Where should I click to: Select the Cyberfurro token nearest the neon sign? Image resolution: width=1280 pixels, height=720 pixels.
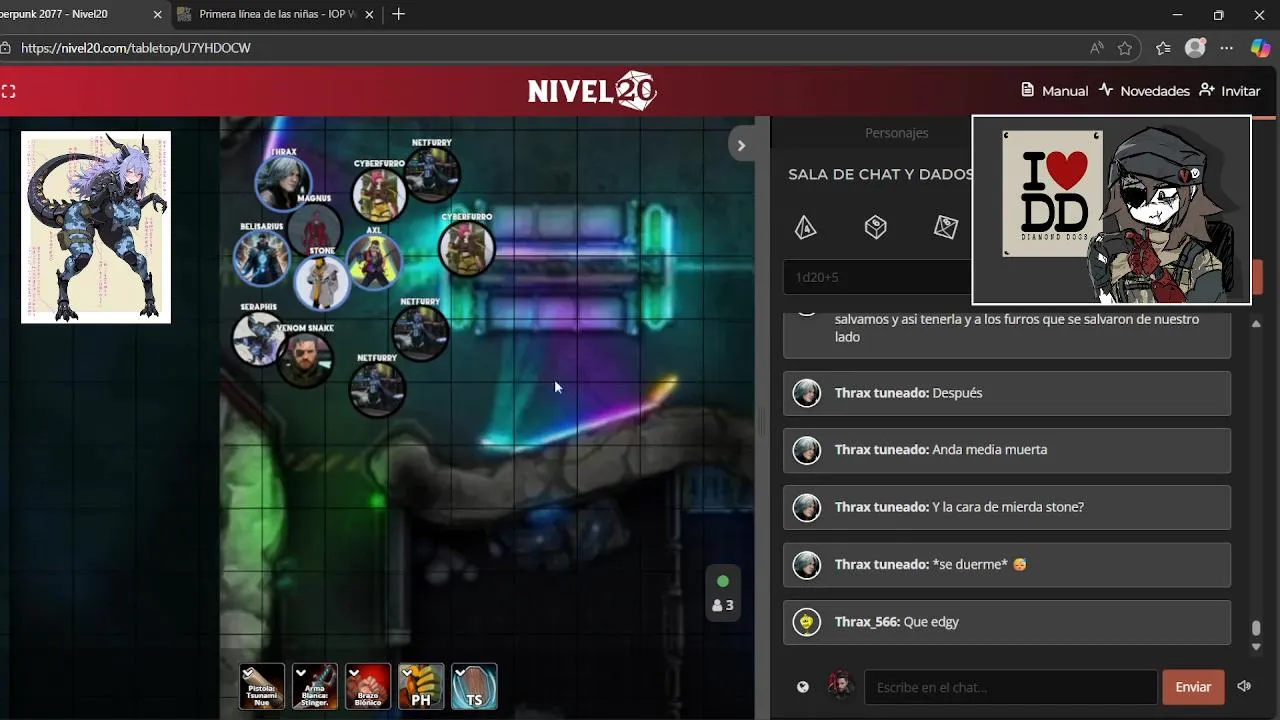[467, 248]
